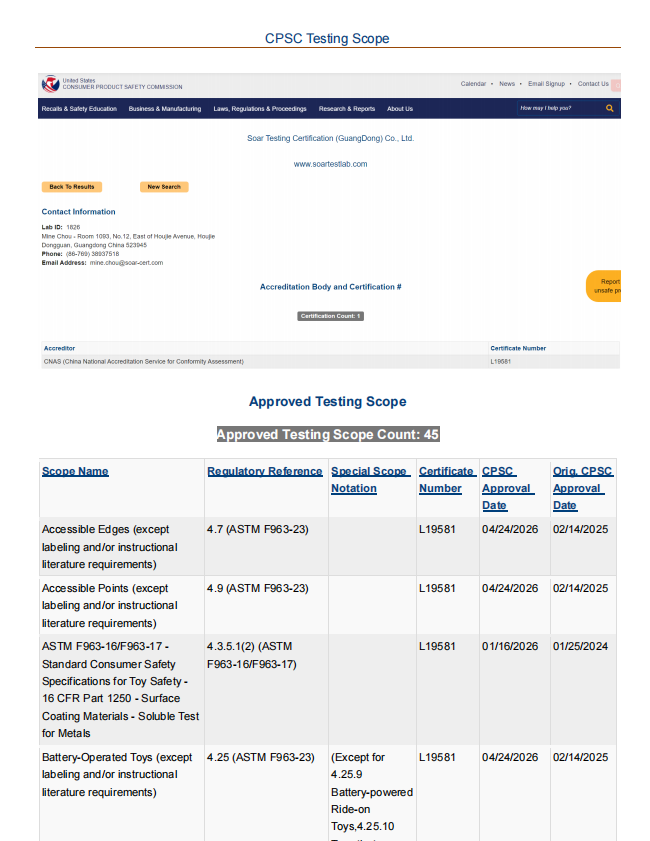Screen dimensions: 650x841
Task: Open Recalls & Safety Education menu
Action: coord(79,109)
